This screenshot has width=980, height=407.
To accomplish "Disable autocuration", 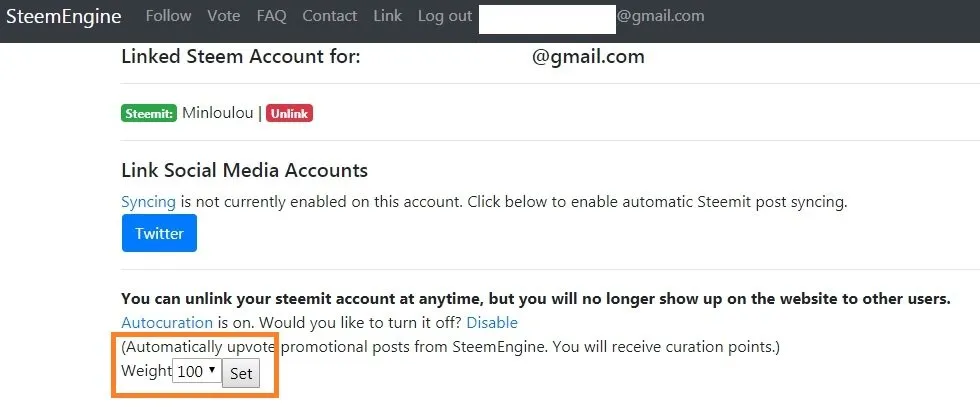I will (x=492, y=323).
